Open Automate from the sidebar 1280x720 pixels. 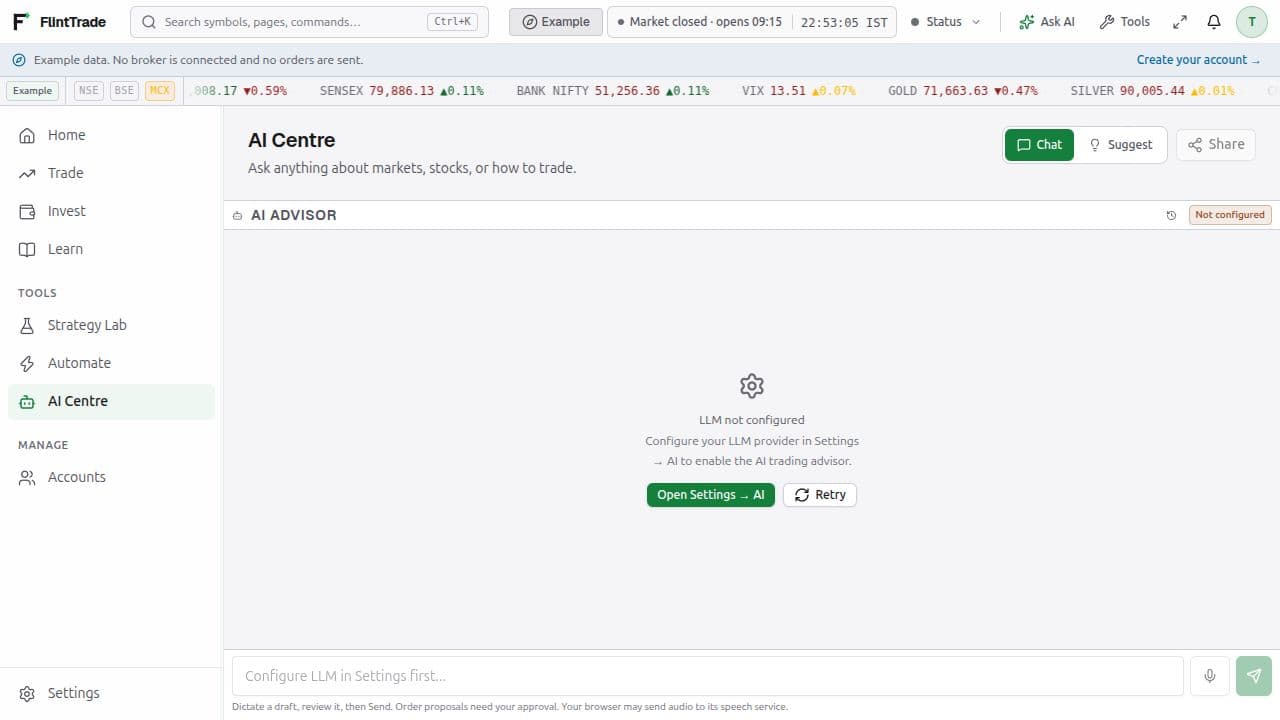click(111, 363)
